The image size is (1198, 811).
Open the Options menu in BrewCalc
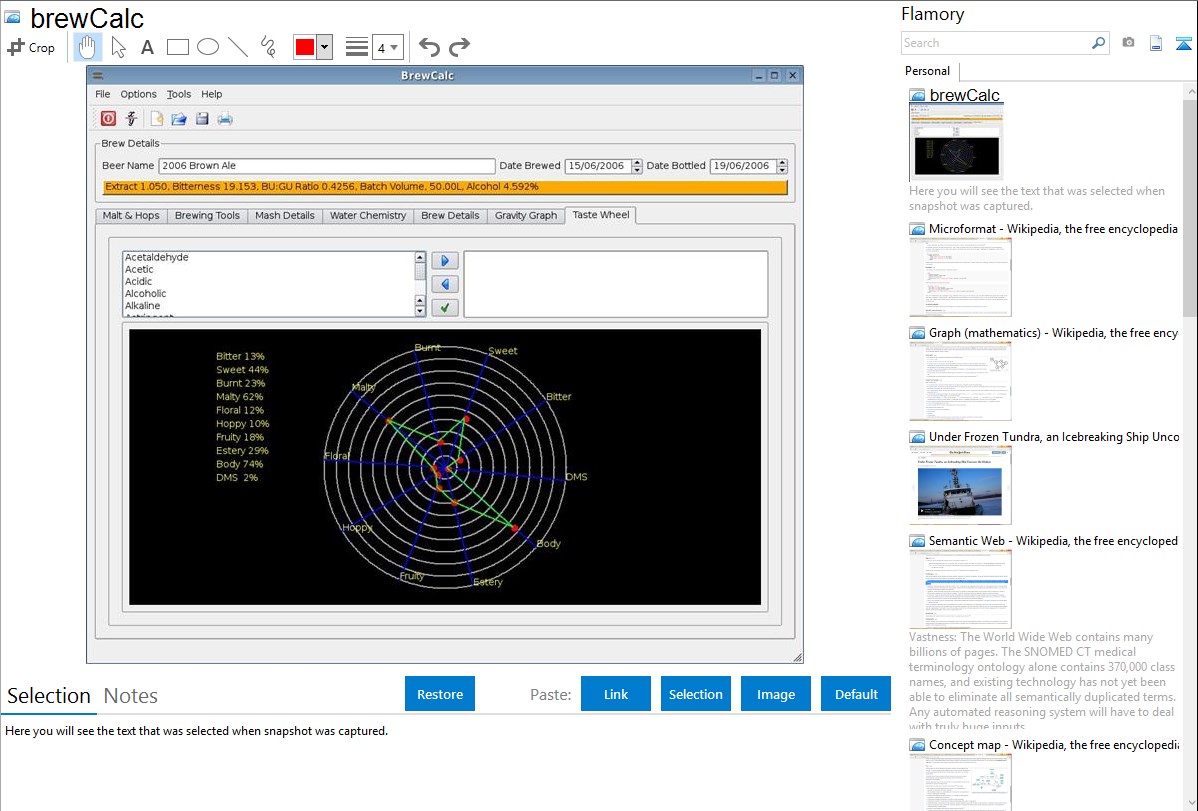coord(138,94)
